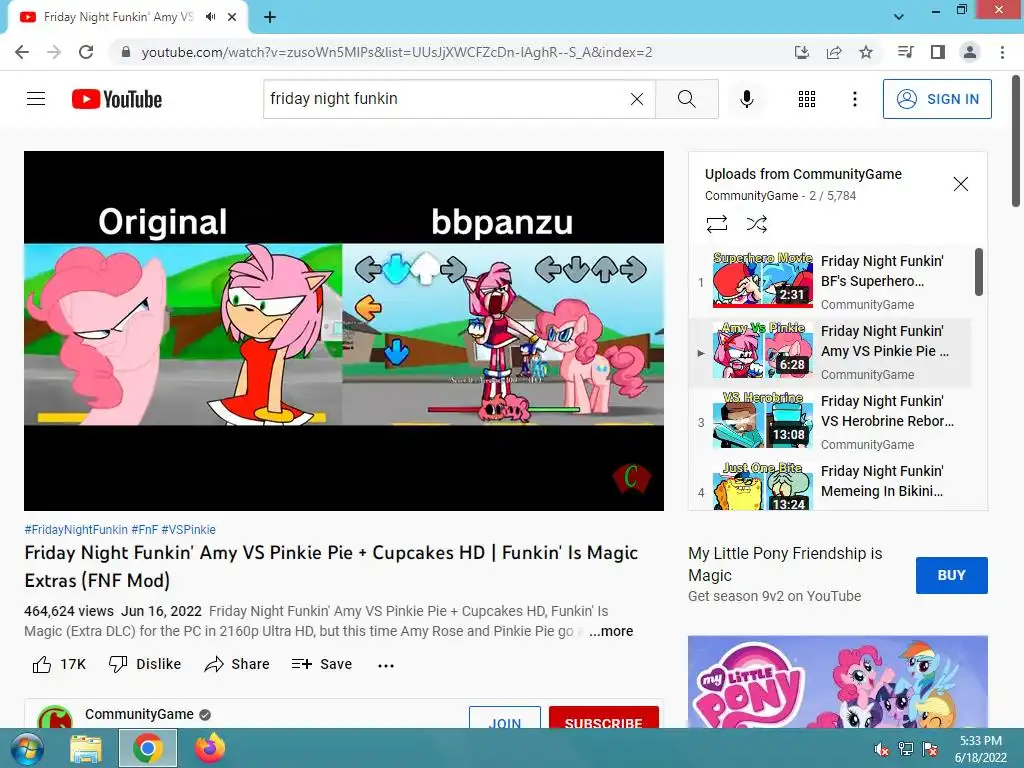Viewport: 1024px width, 768px height.
Task: Open a new browser tab
Action: pos(270,17)
